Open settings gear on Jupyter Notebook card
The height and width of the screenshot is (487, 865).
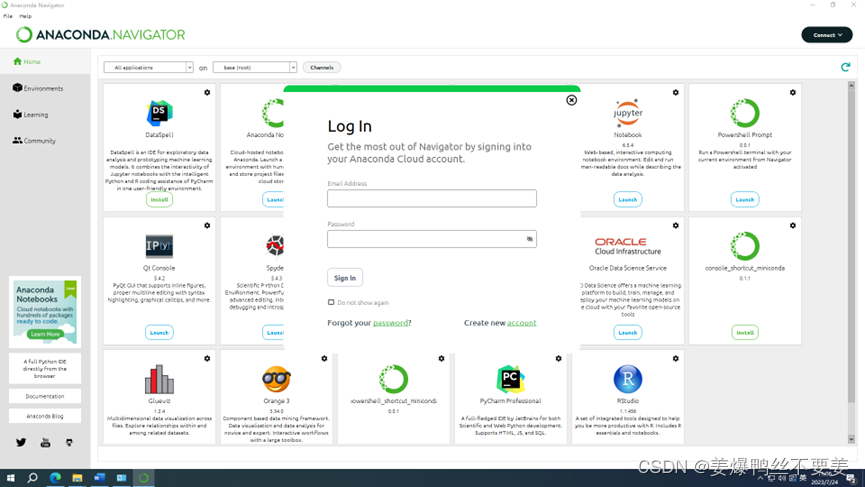(675, 93)
